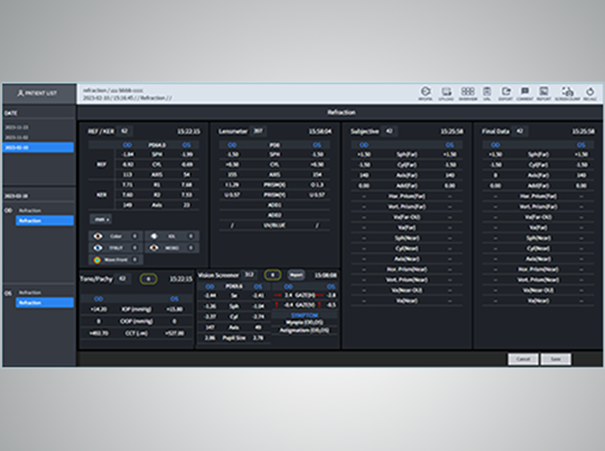Click the Meibo eye image icon
The image size is (605, 451).
(154, 248)
